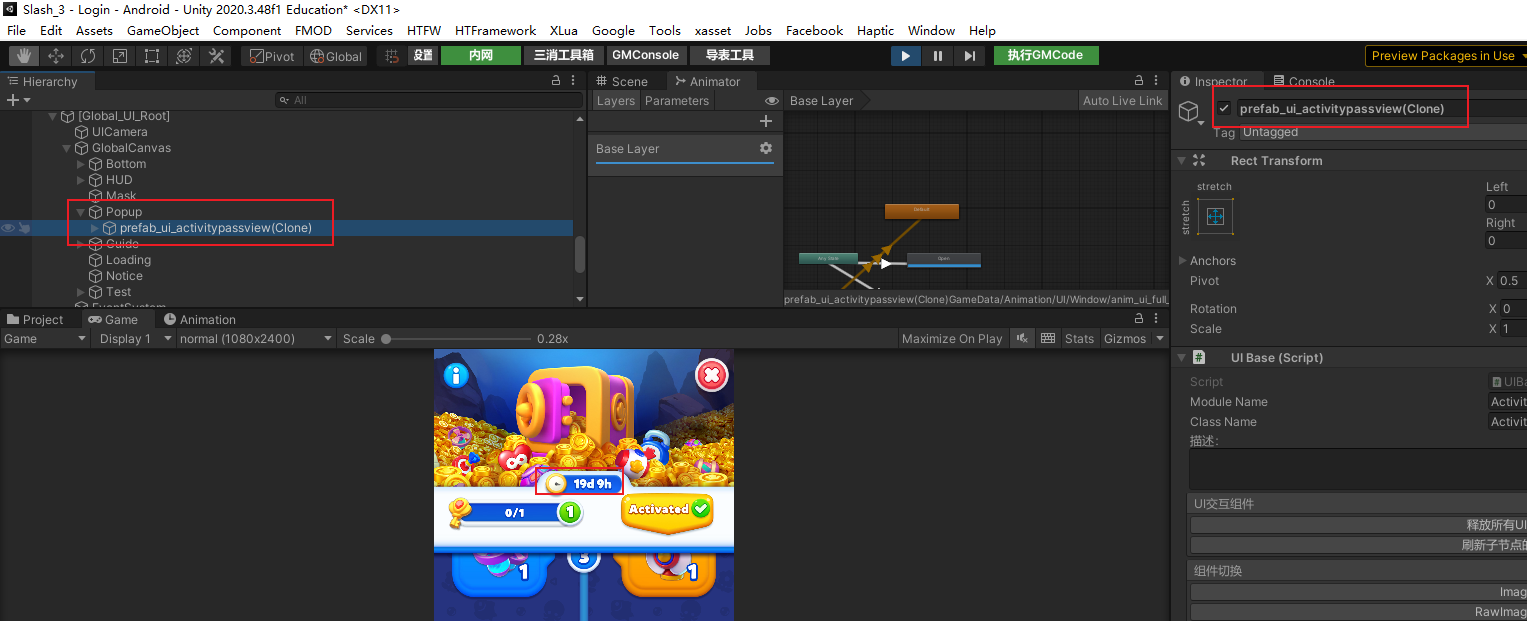This screenshot has height=621, width=1527.
Task: Click the UI Base script component icon
Action: [x=1199, y=357]
